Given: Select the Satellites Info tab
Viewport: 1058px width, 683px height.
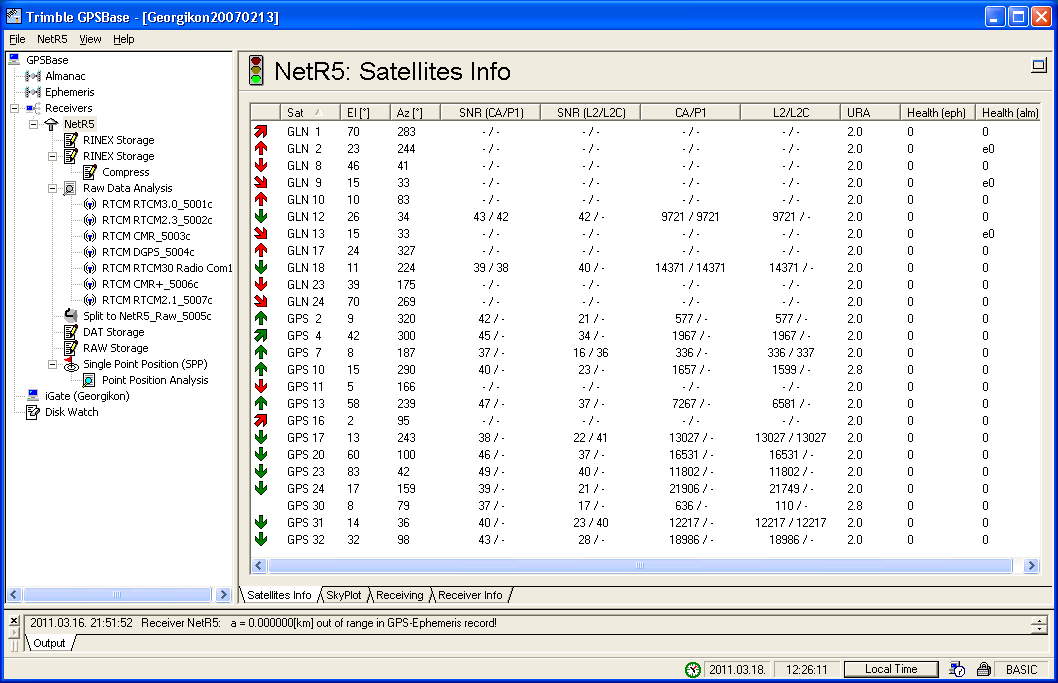Looking at the screenshot, I should [279, 595].
